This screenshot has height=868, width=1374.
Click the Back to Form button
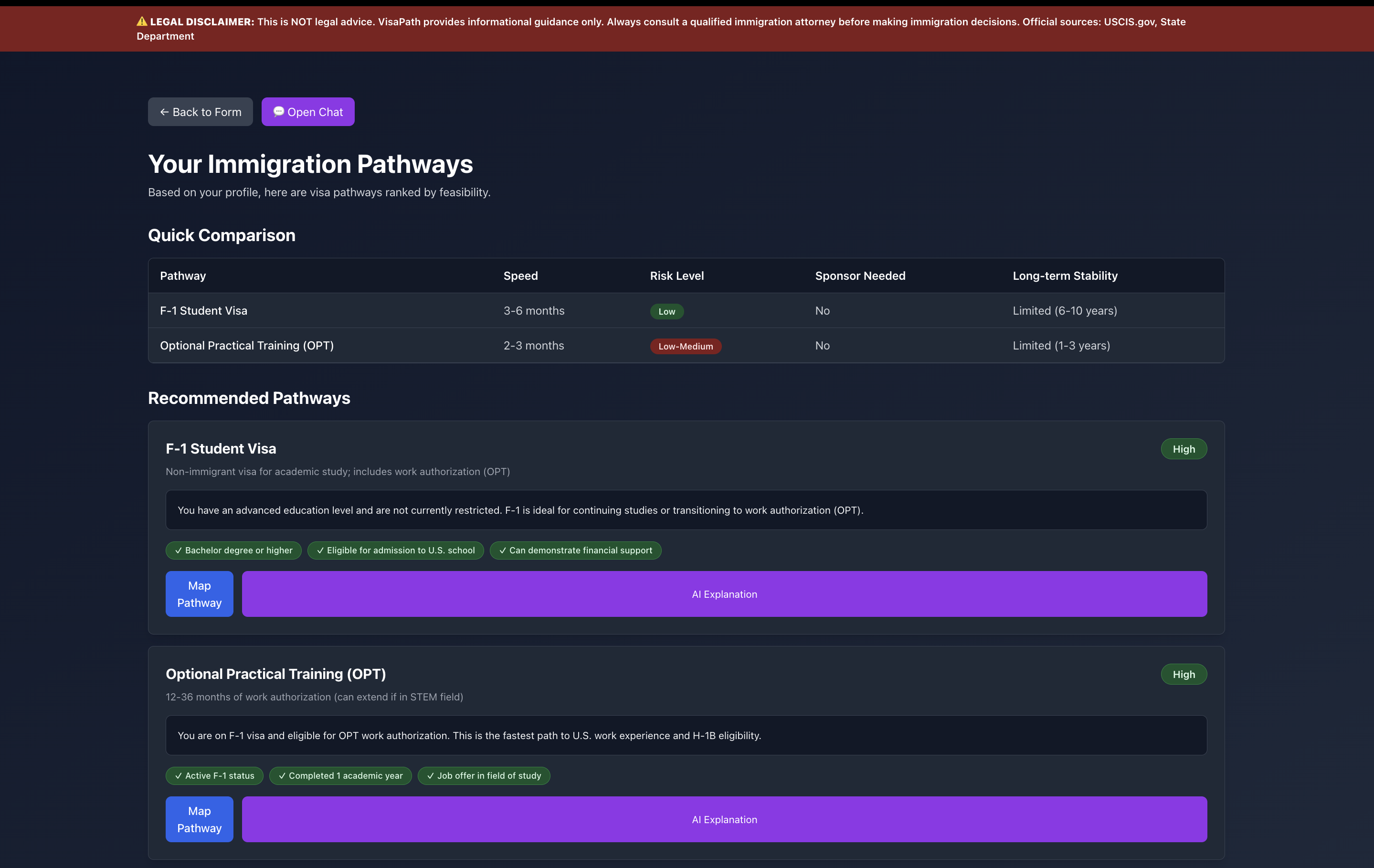click(x=201, y=112)
